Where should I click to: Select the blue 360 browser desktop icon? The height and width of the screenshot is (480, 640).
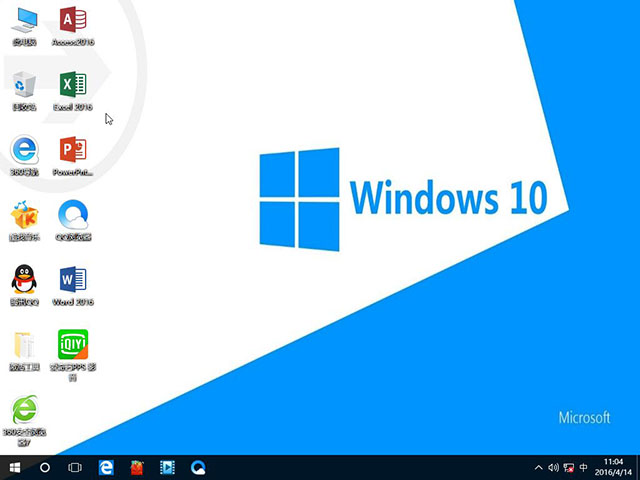(24, 150)
